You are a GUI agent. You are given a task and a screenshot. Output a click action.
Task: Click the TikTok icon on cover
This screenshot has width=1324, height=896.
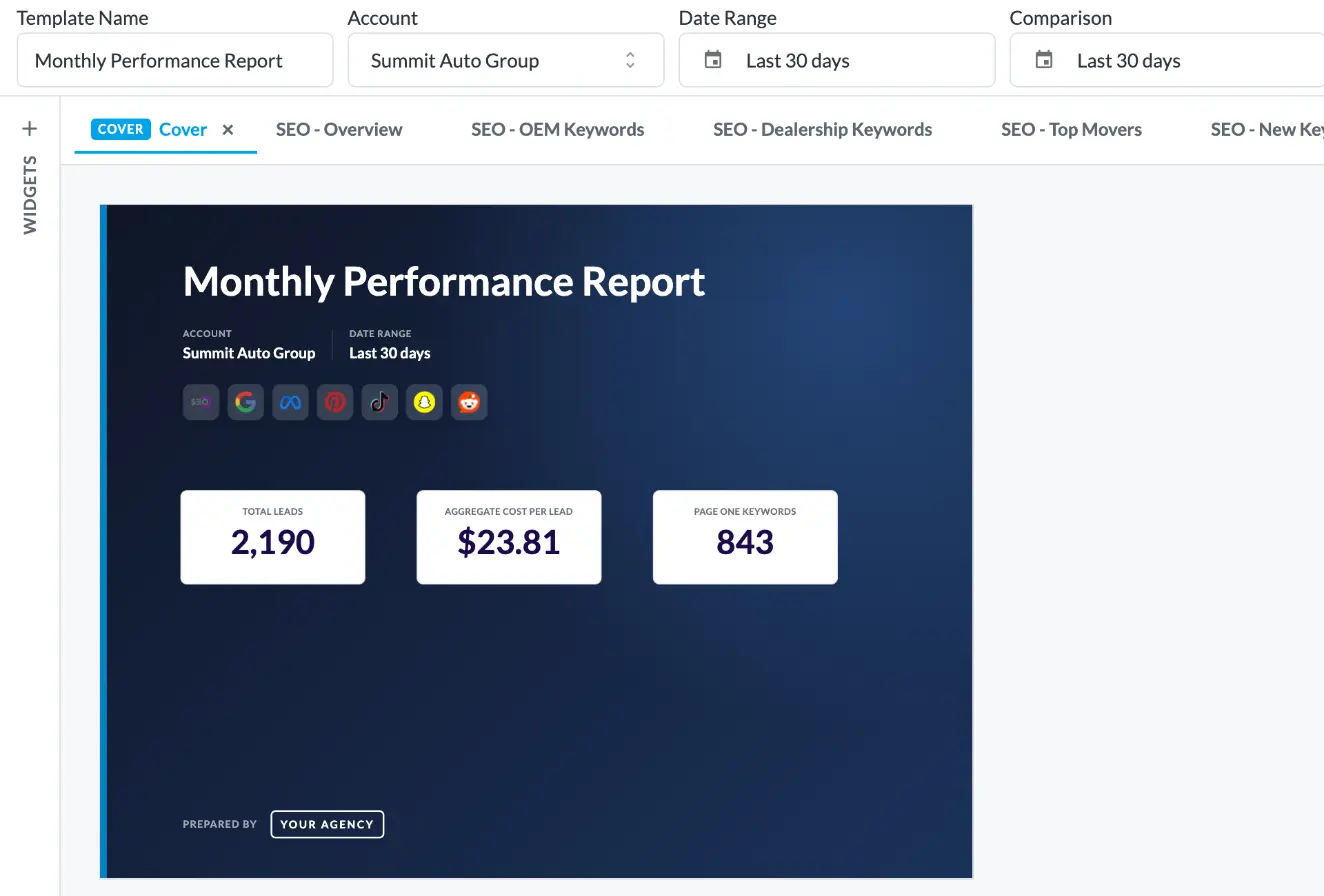pos(380,402)
